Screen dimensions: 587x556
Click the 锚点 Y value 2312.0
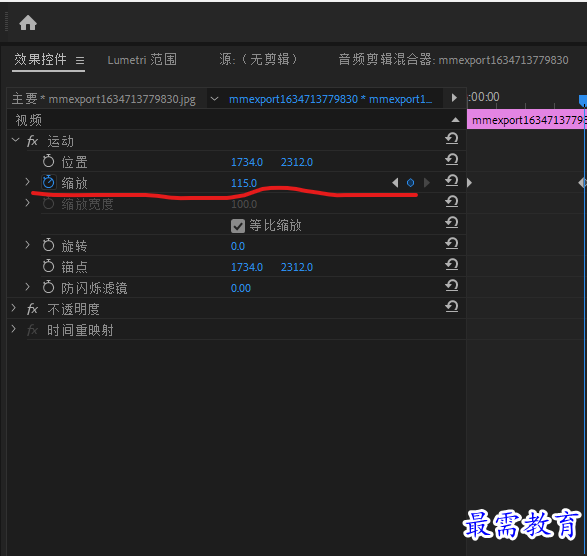296,267
